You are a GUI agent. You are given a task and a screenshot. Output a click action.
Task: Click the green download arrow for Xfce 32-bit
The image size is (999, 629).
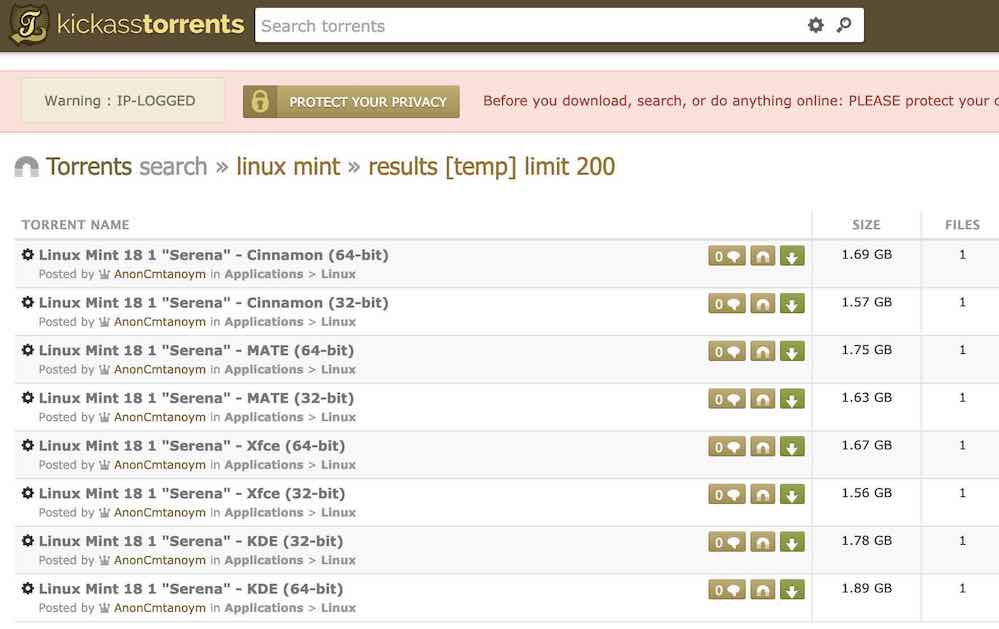coord(792,494)
